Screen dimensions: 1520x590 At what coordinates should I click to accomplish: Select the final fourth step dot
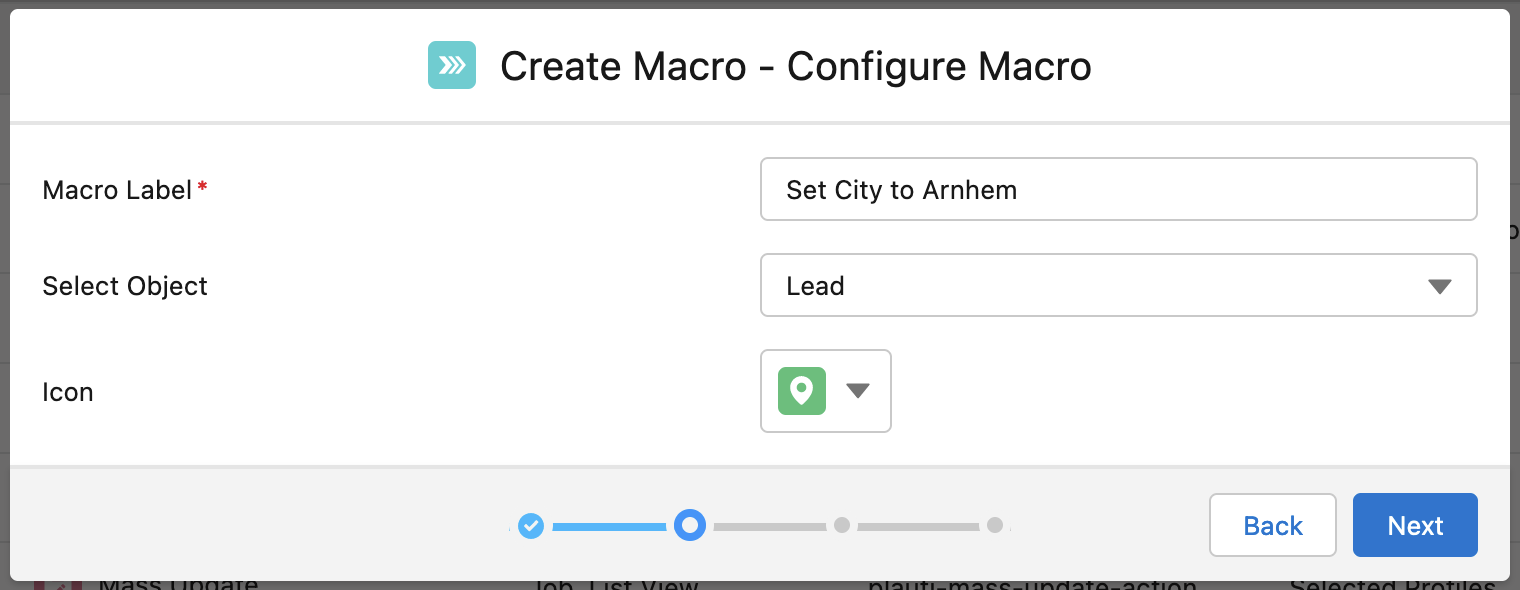pos(995,525)
